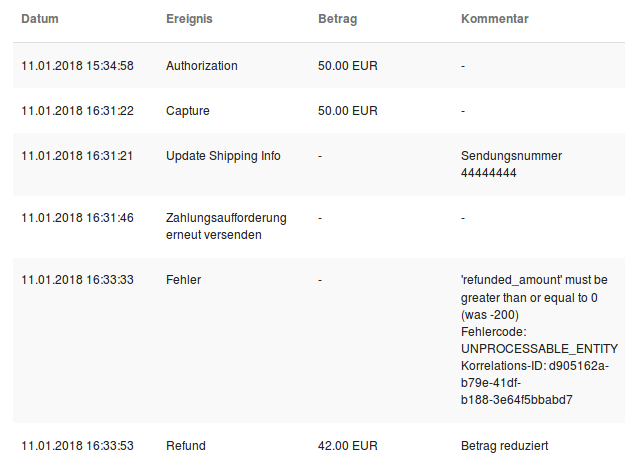Select the Refund event cell
The height and width of the screenshot is (466, 625).
[186, 446]
